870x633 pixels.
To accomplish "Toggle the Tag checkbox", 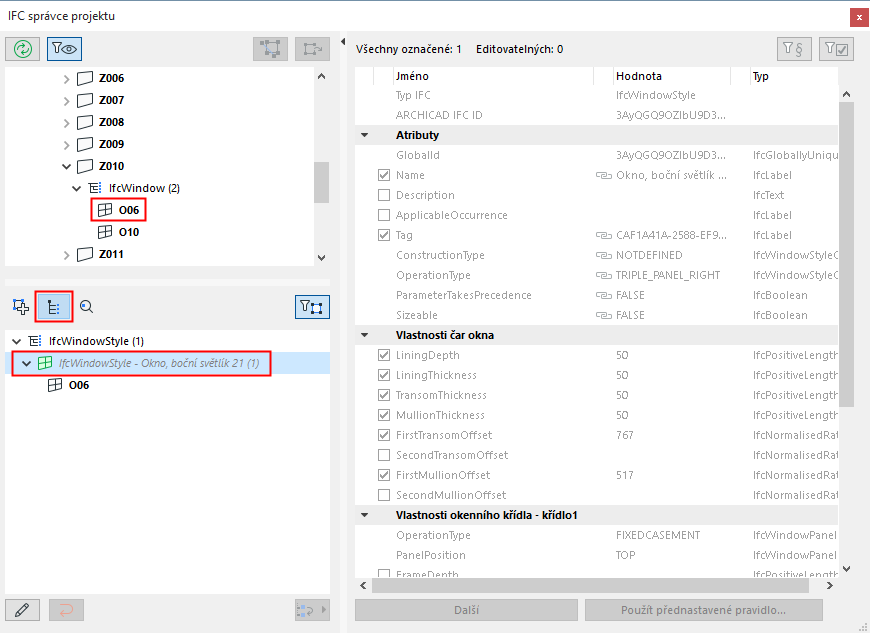I will pos(383,235).
